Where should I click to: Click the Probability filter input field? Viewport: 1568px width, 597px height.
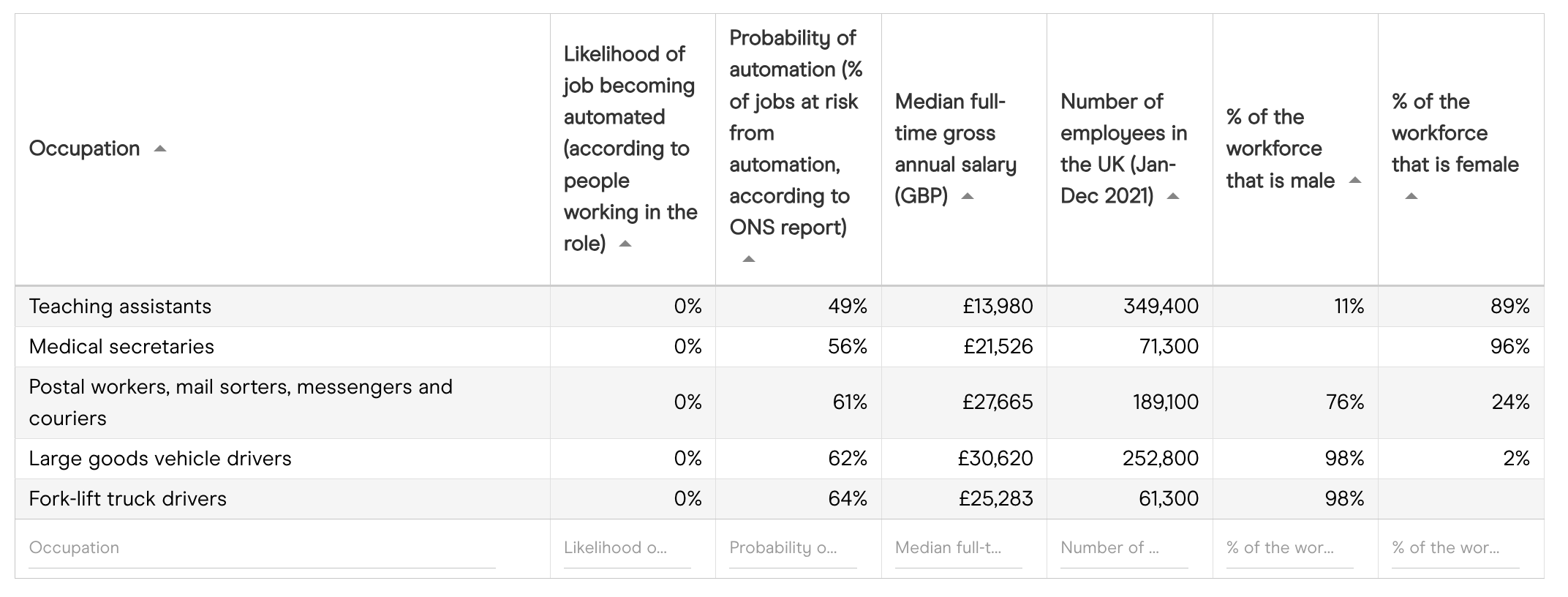point(793,548)
